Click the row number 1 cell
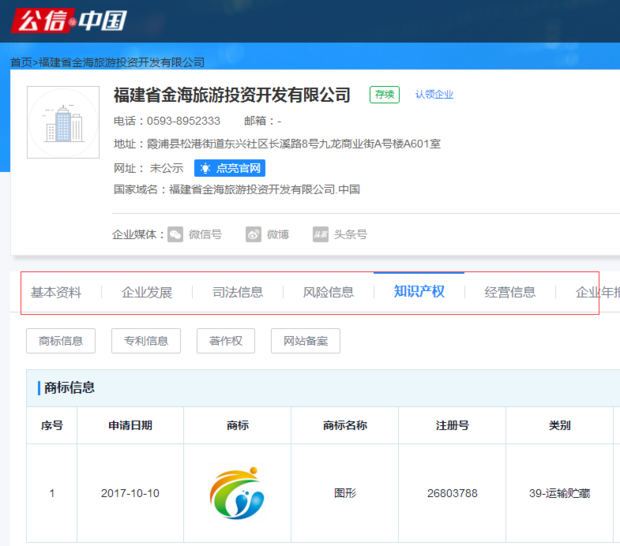 [x=52, y=493]
